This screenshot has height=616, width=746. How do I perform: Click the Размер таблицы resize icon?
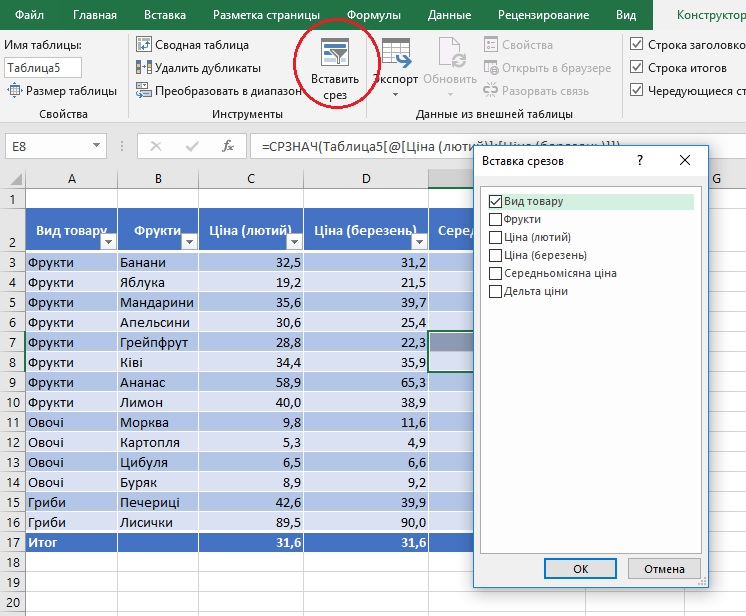(14, 91)
